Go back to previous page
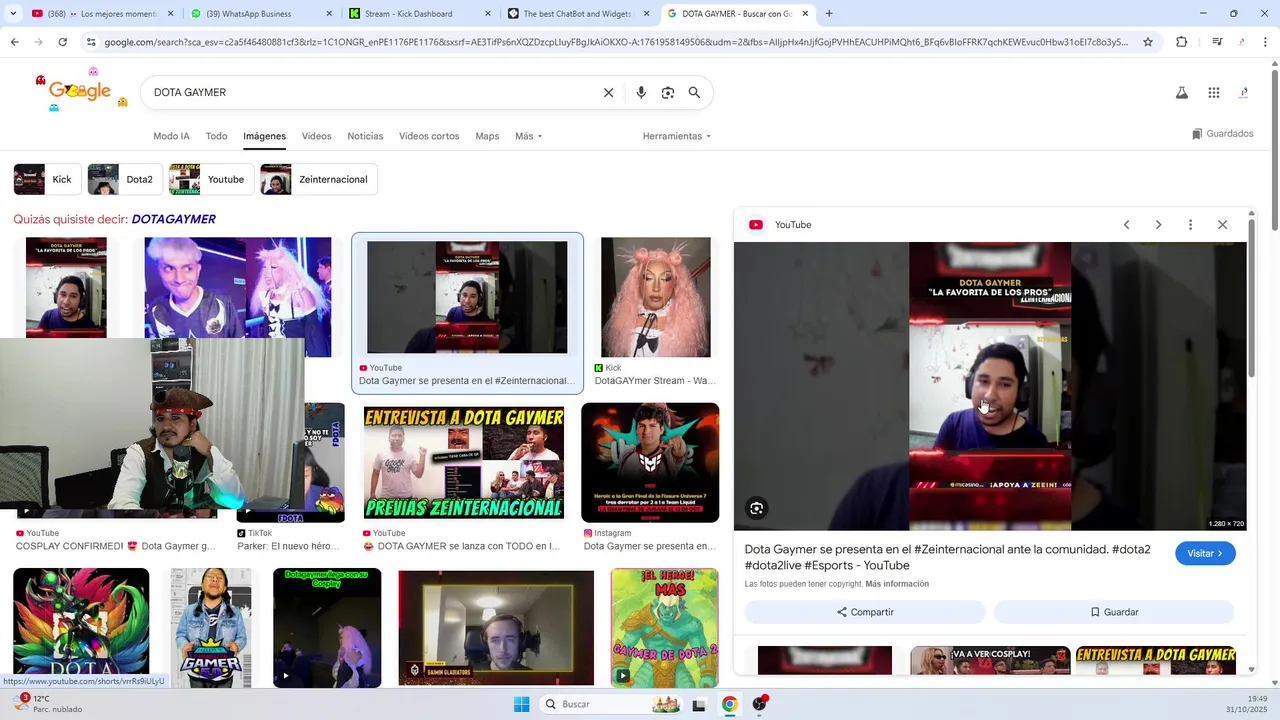Image resolution: width=1280 pixels, height=720 pixels. [x=14, y=42]
